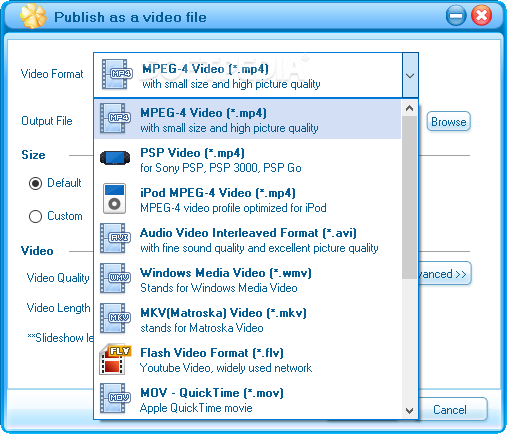Click the format list scroll up arrow
507x434 pixels.
point(410,108)
